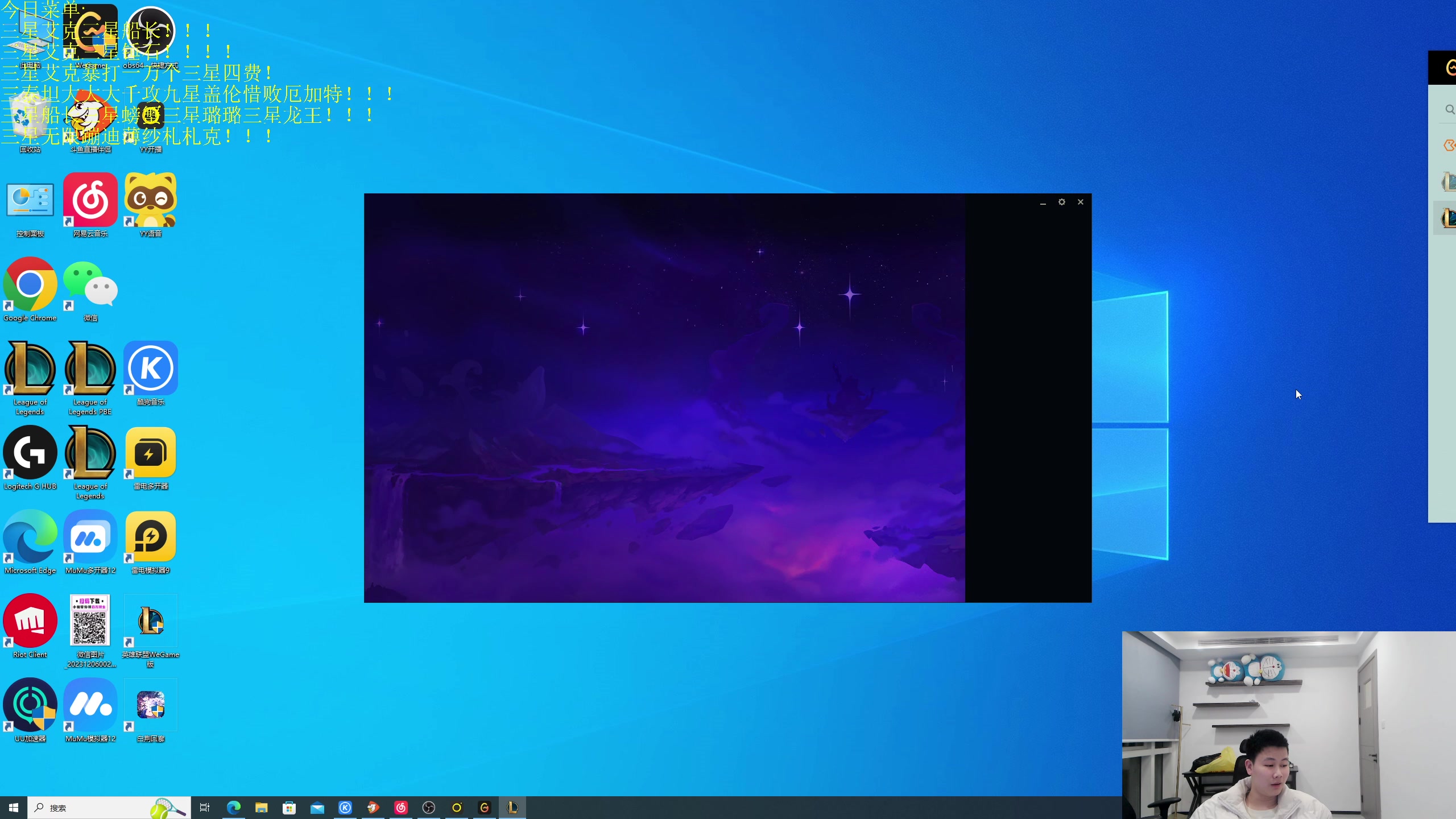Open the 微信图片 QR code image file

click(90, 631)
